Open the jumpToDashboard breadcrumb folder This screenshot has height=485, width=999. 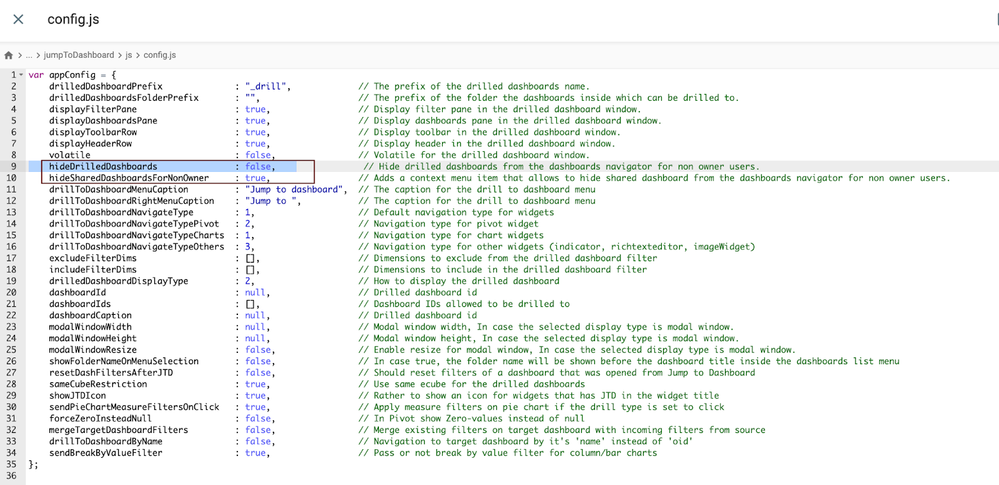(79, 55)
